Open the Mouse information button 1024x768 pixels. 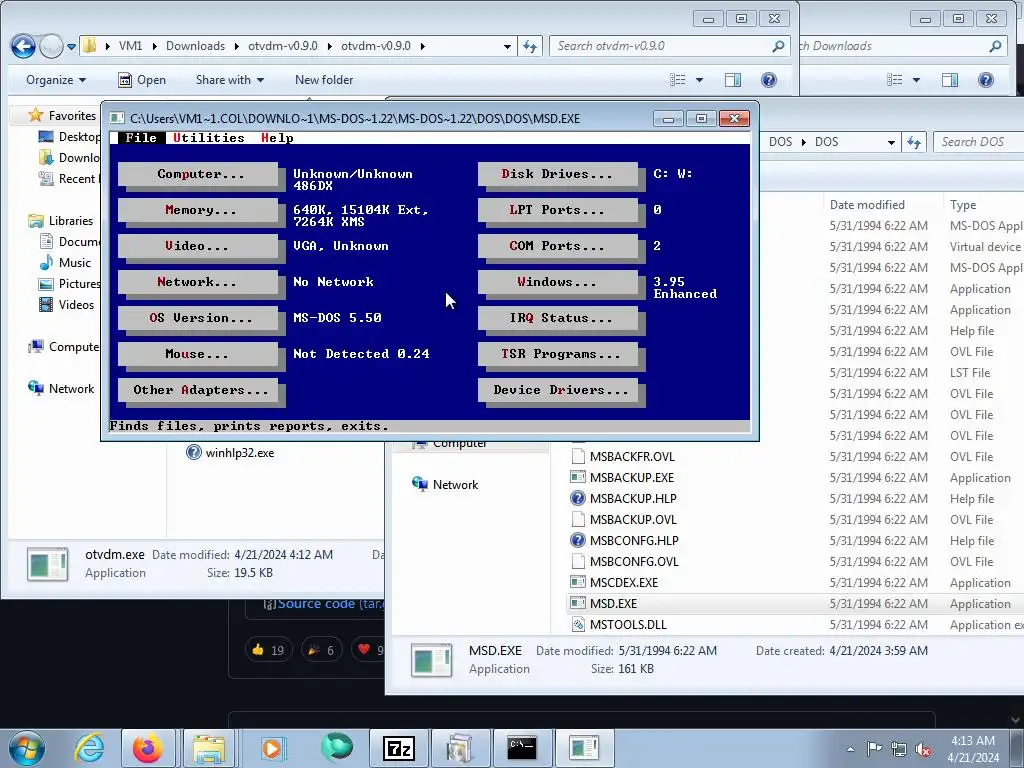pyautogui.click(x=200, y=354)
